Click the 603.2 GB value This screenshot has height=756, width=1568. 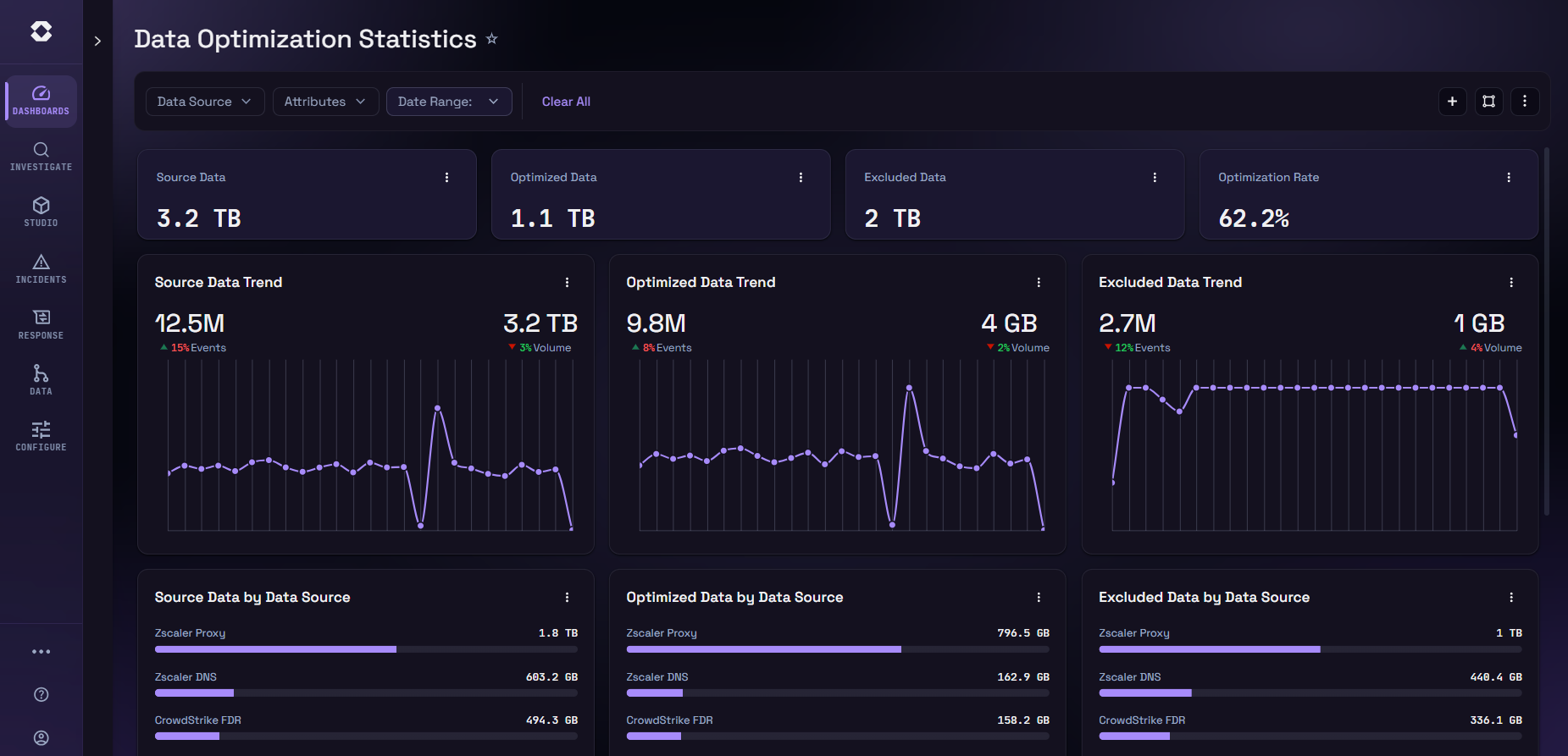coord(551,677)
